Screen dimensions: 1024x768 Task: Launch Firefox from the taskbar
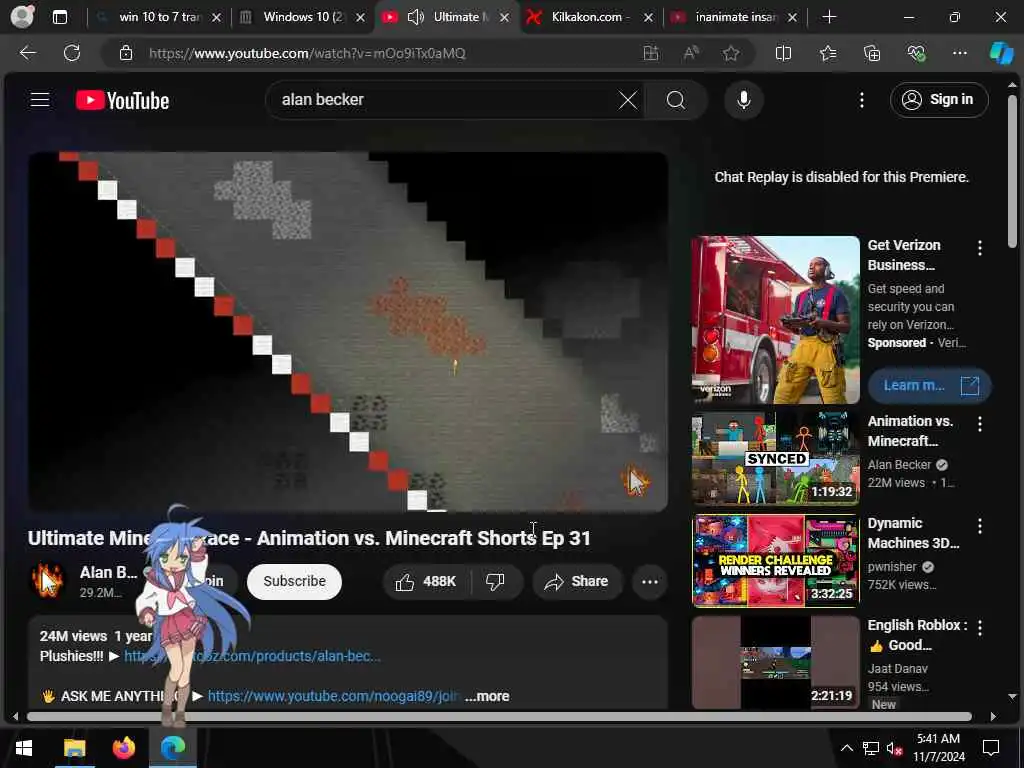[x=123, y=748]
